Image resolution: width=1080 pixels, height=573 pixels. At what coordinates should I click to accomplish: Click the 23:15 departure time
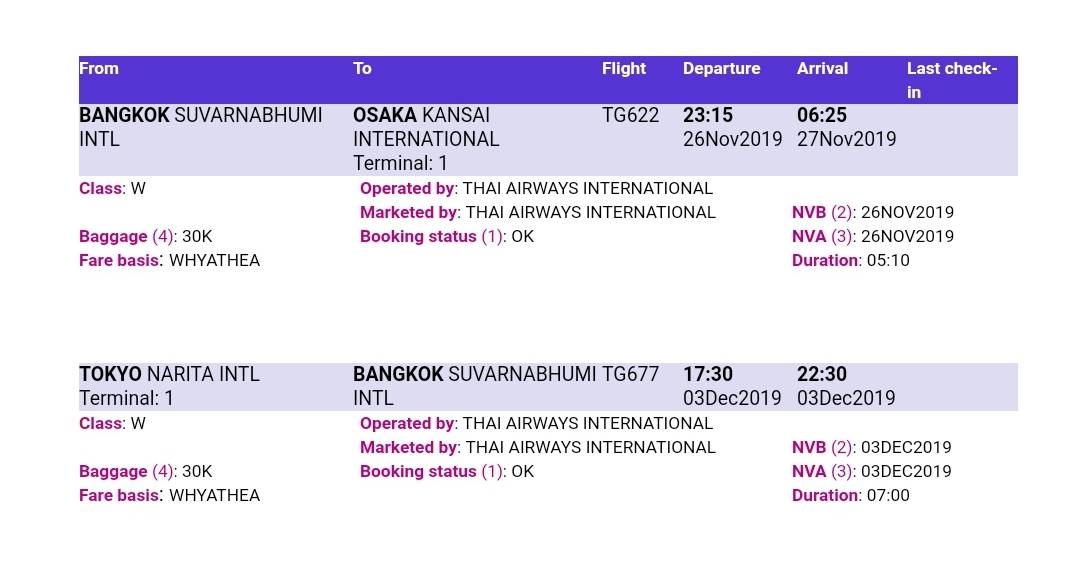pyautogui.click(x=707, y=115)
